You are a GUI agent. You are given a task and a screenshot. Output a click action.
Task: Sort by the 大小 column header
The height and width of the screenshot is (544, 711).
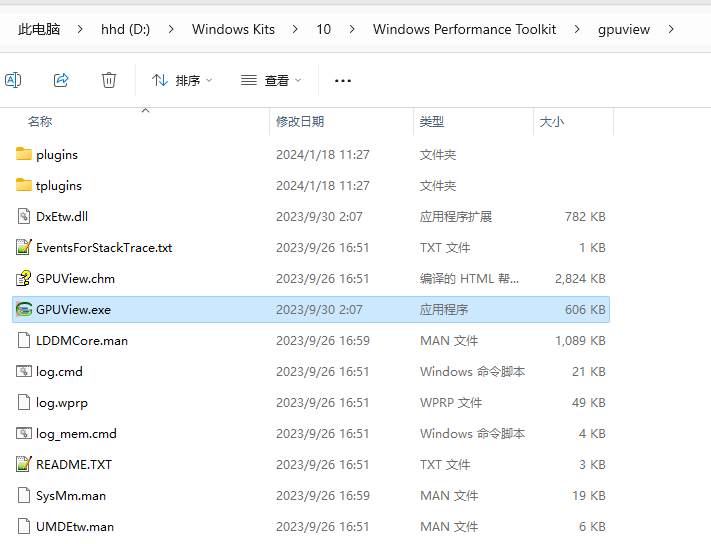[552, 121]
